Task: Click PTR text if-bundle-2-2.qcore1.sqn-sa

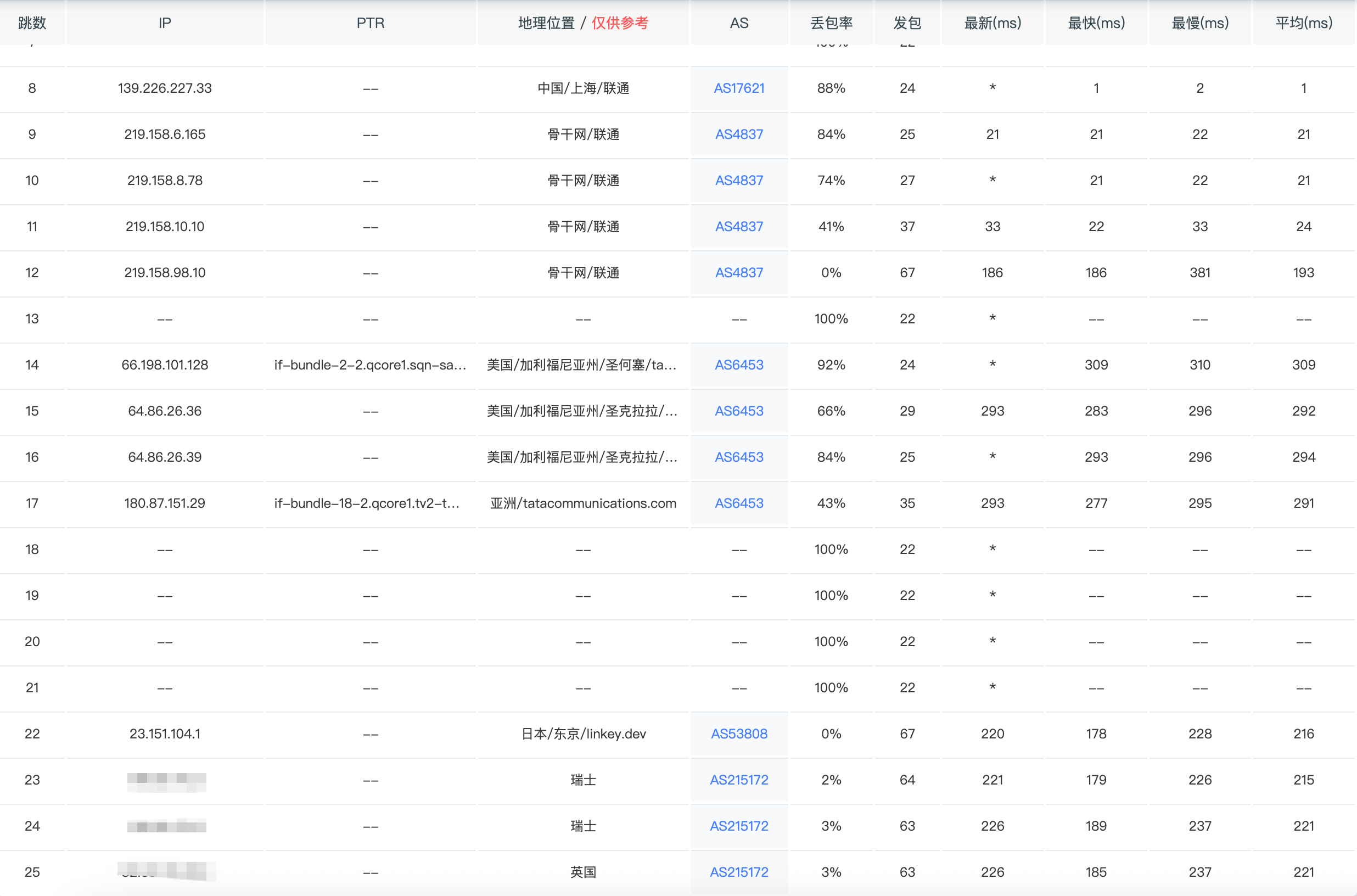Action: pyautogui.click(x=370, y=365)
